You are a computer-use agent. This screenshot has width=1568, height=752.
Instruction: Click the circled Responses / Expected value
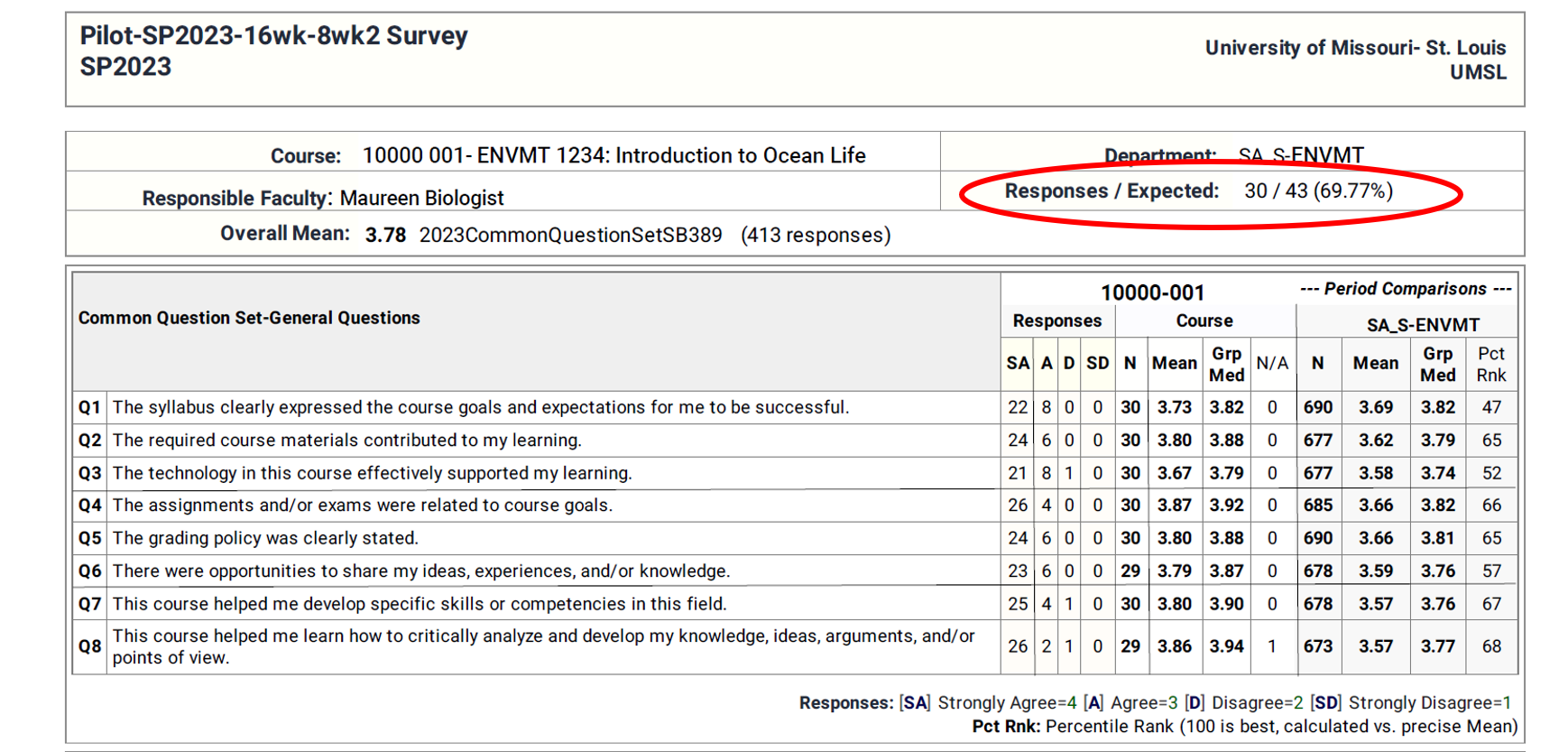coord(1317,191)
